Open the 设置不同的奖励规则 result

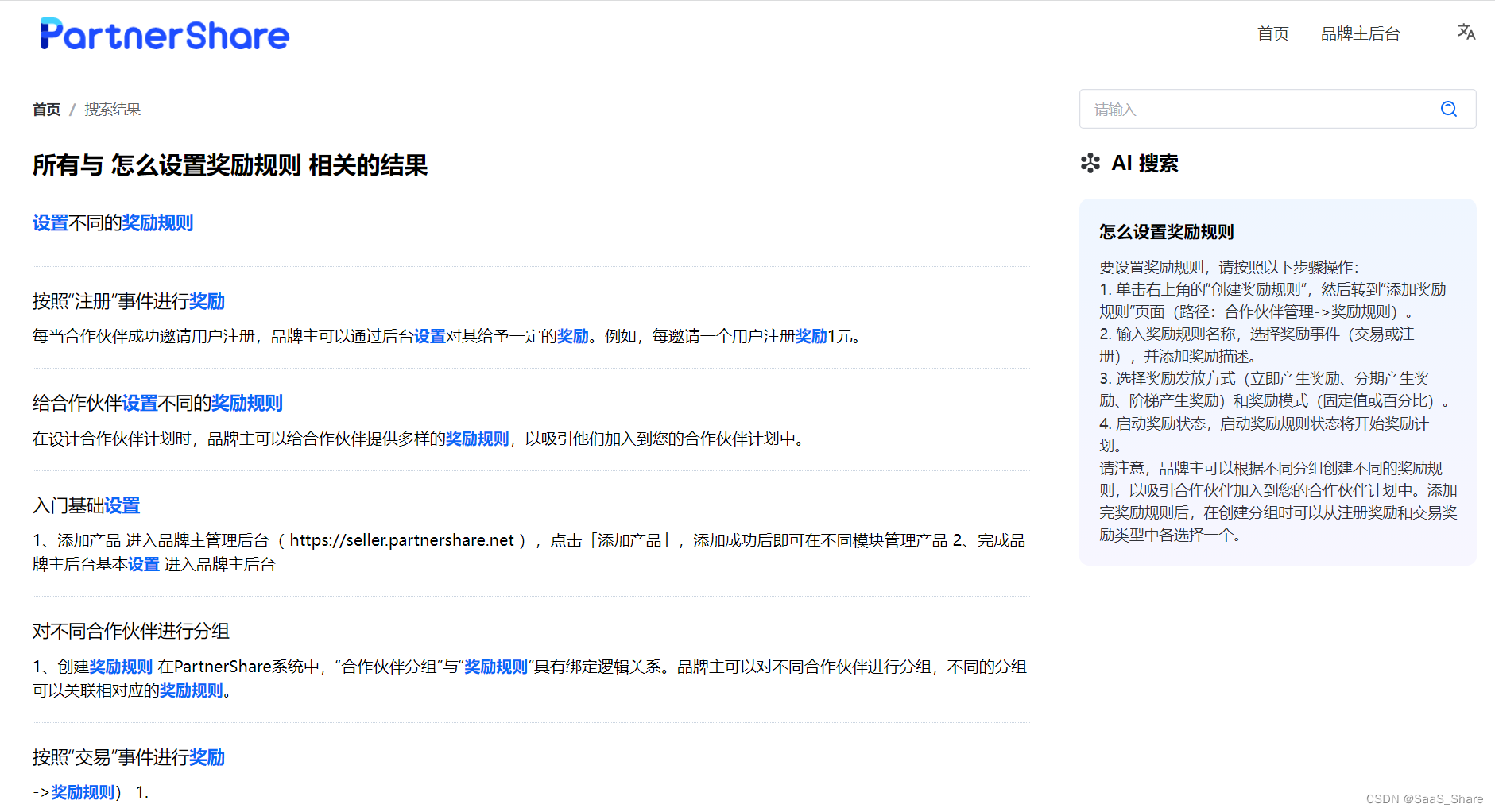coord(112,222)
